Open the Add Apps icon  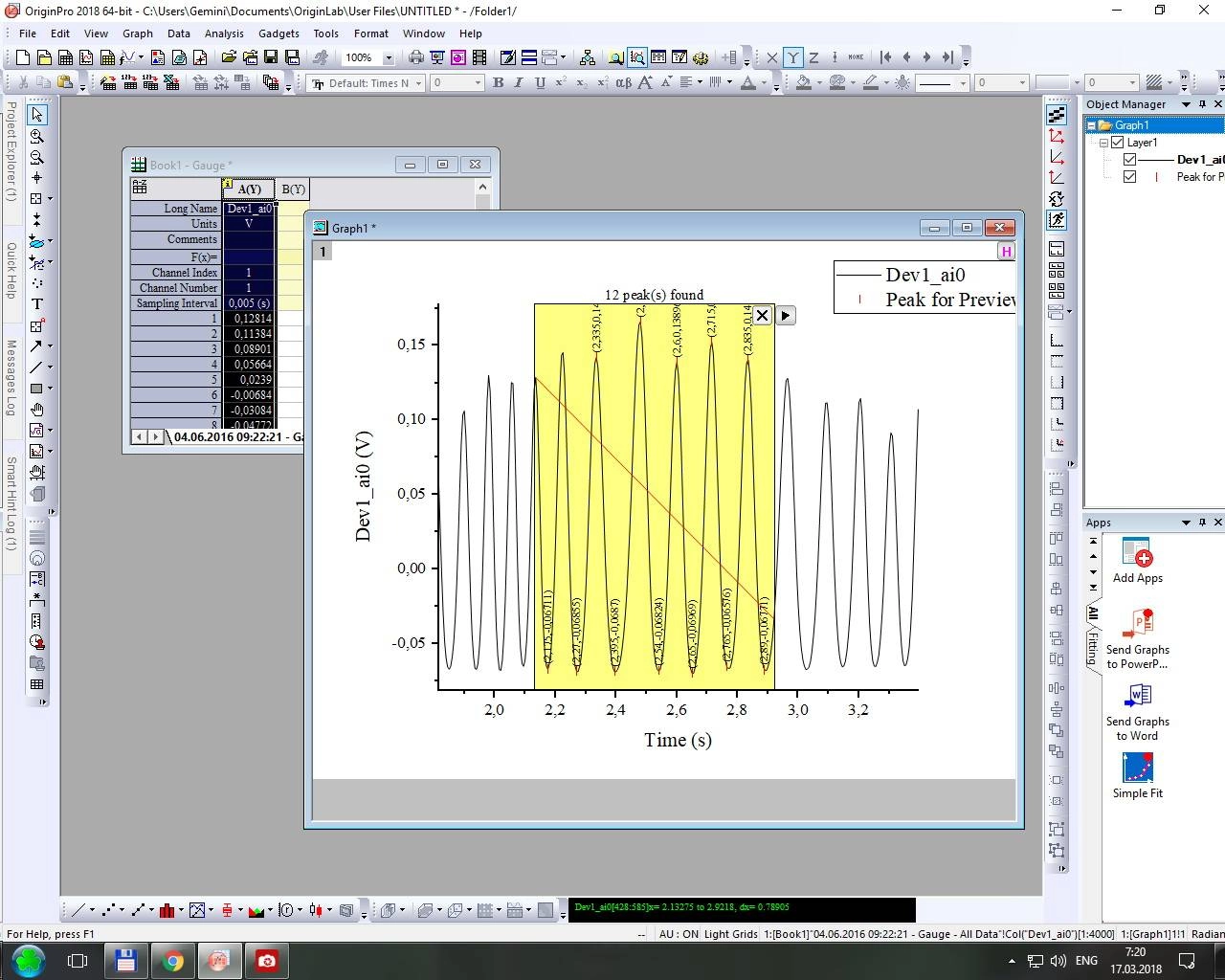tap(1137, 561)
